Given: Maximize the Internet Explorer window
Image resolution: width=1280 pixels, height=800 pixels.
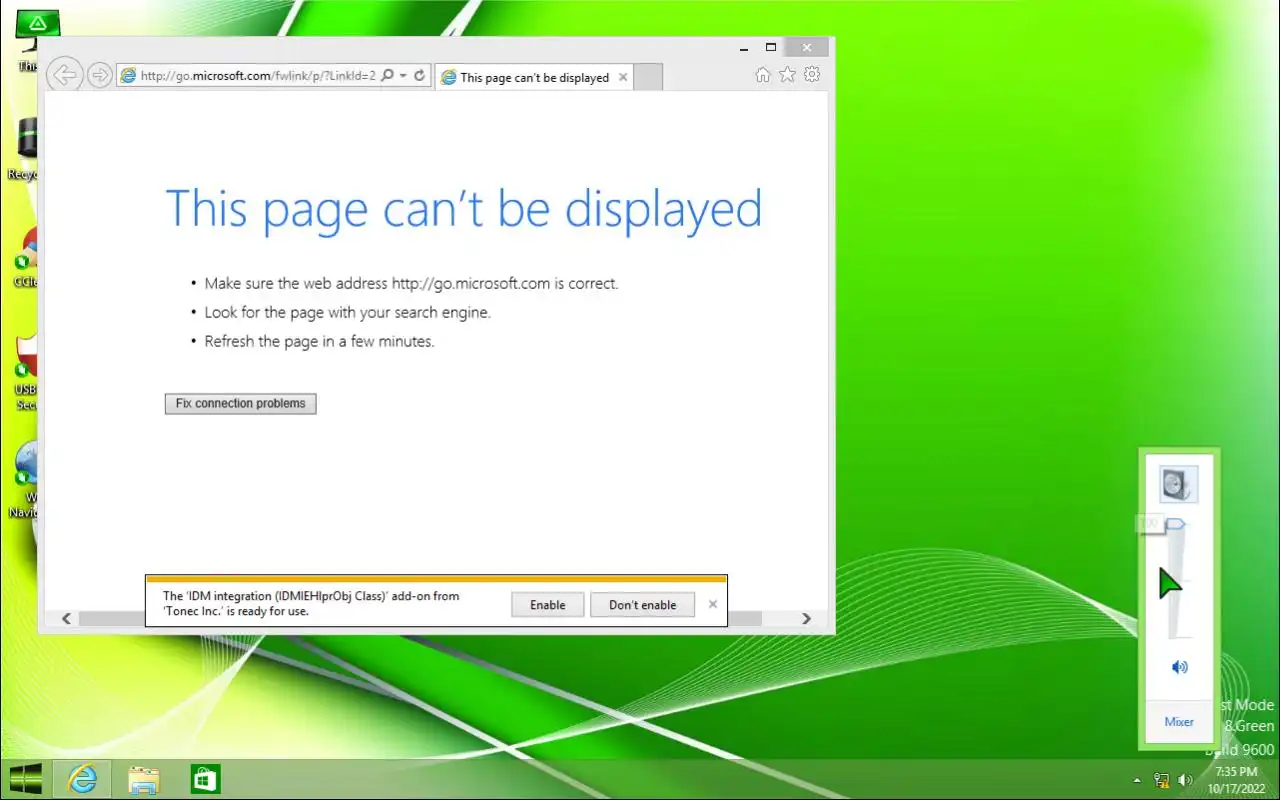Looking at the screenshot, I should click(x=770, y=47).
